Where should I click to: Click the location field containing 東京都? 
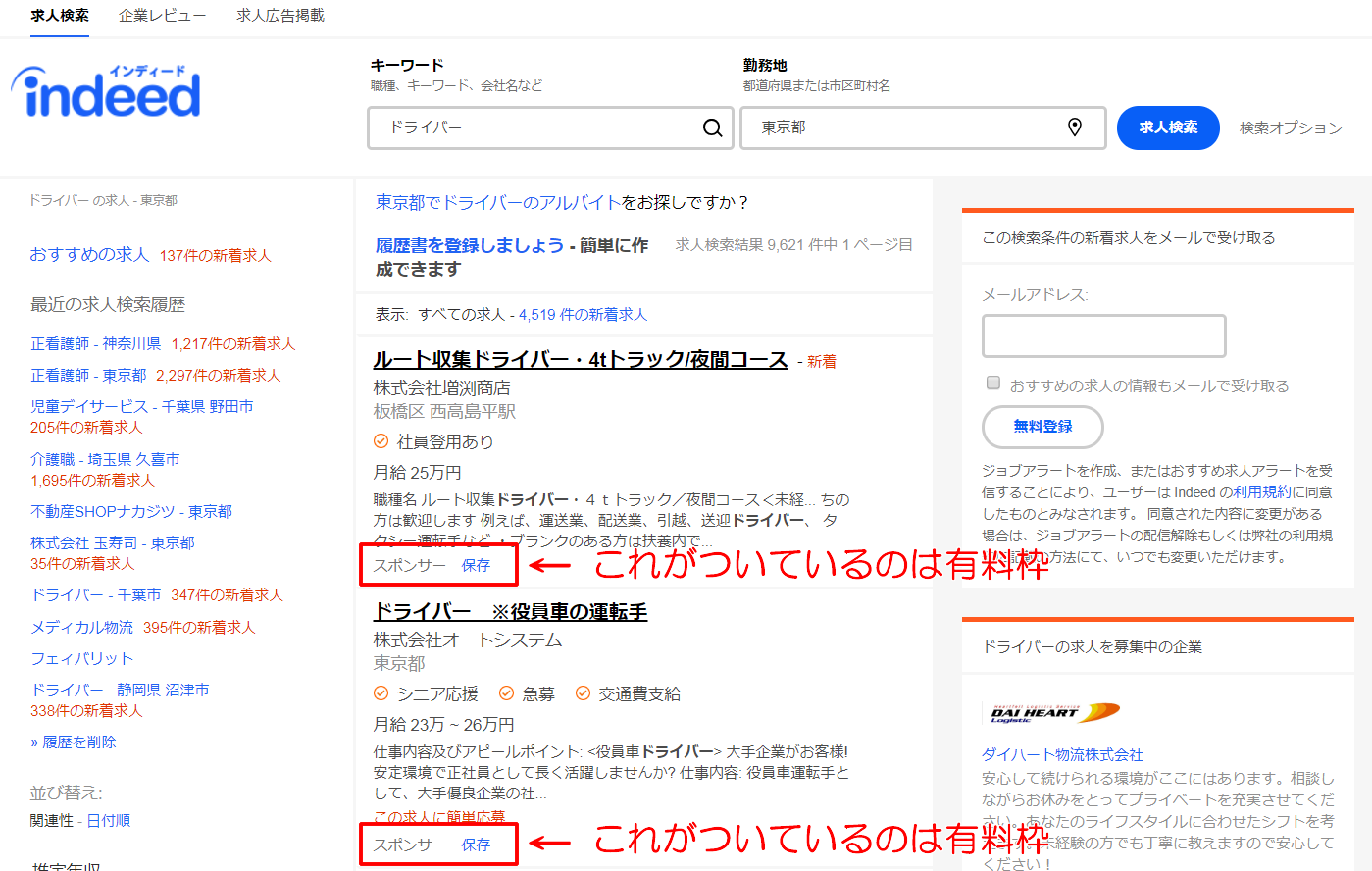coord(923,128)
